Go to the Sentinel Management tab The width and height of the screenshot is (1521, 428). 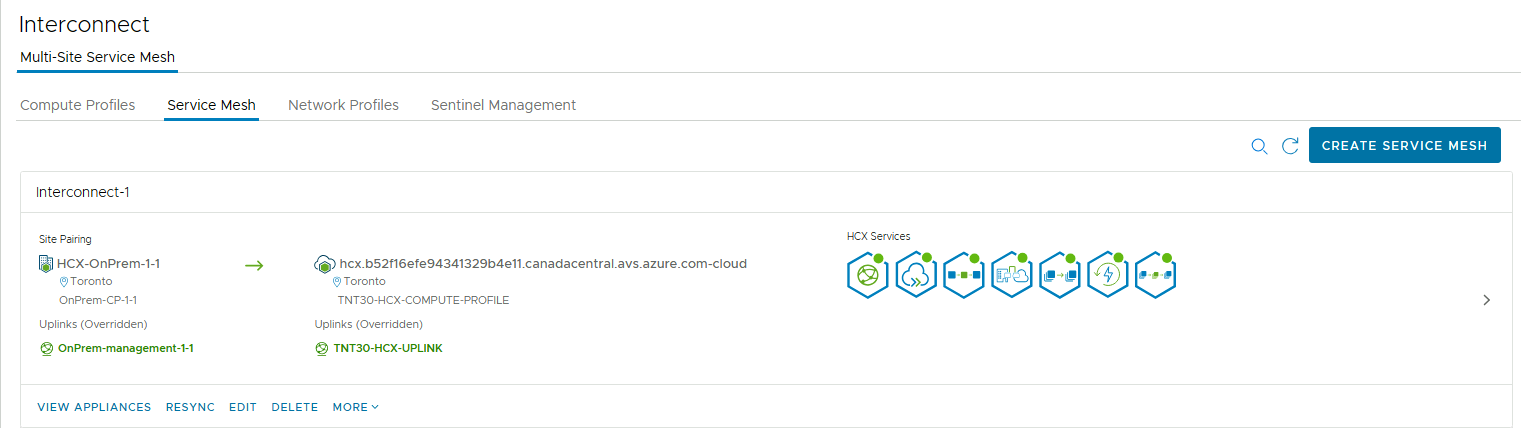click(x=503, y=105)
